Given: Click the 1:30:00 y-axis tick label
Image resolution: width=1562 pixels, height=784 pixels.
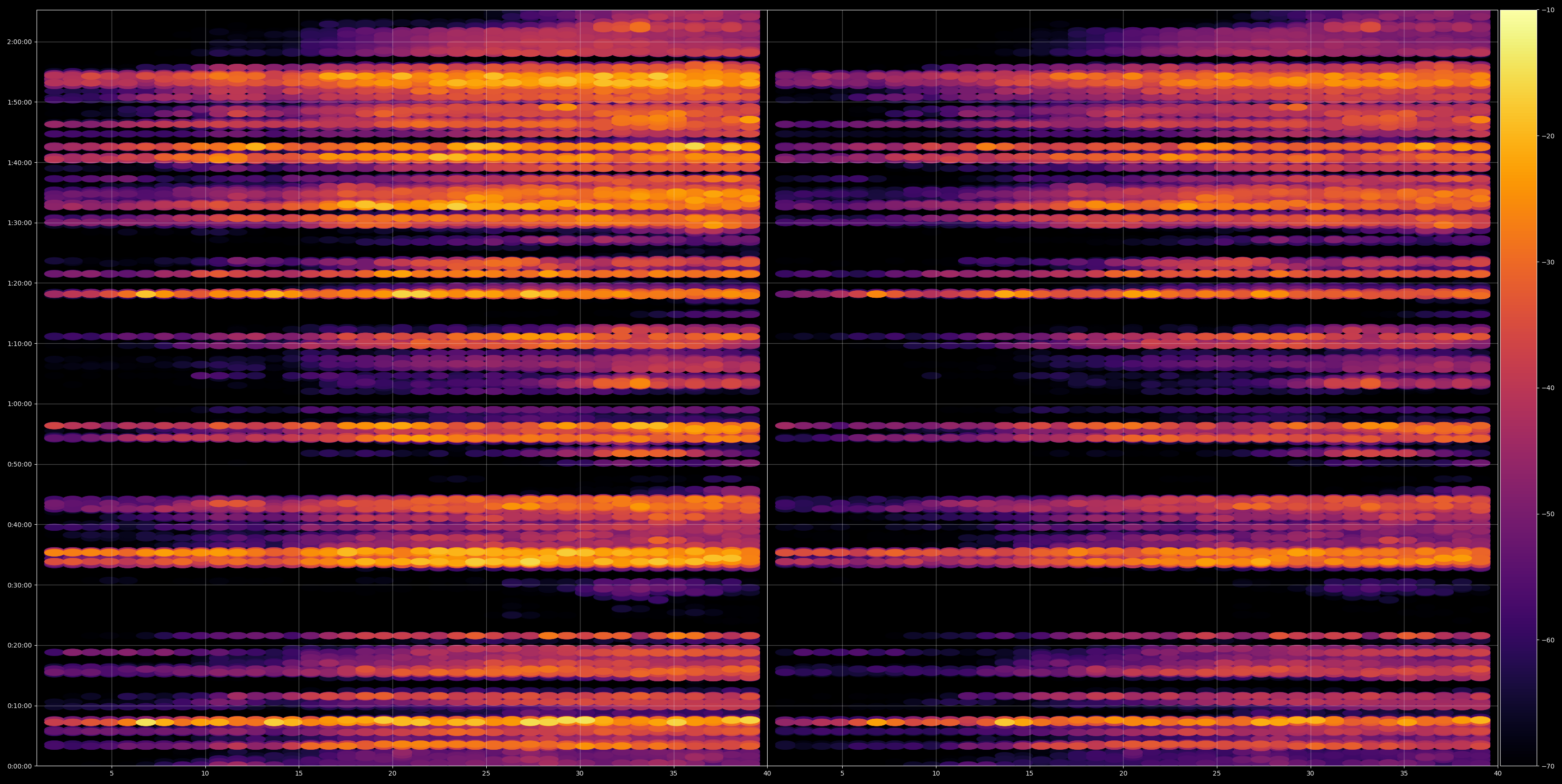Looking at the screenshot, I should (x=20, y=223).
